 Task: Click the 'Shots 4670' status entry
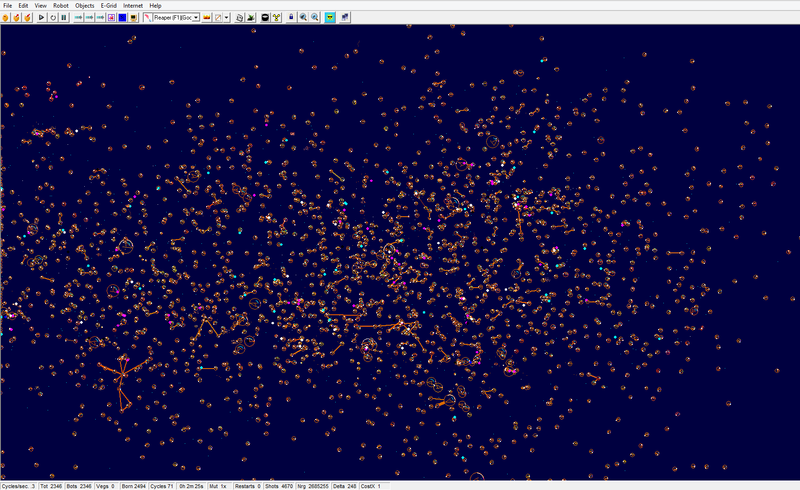tap(279, 486)
